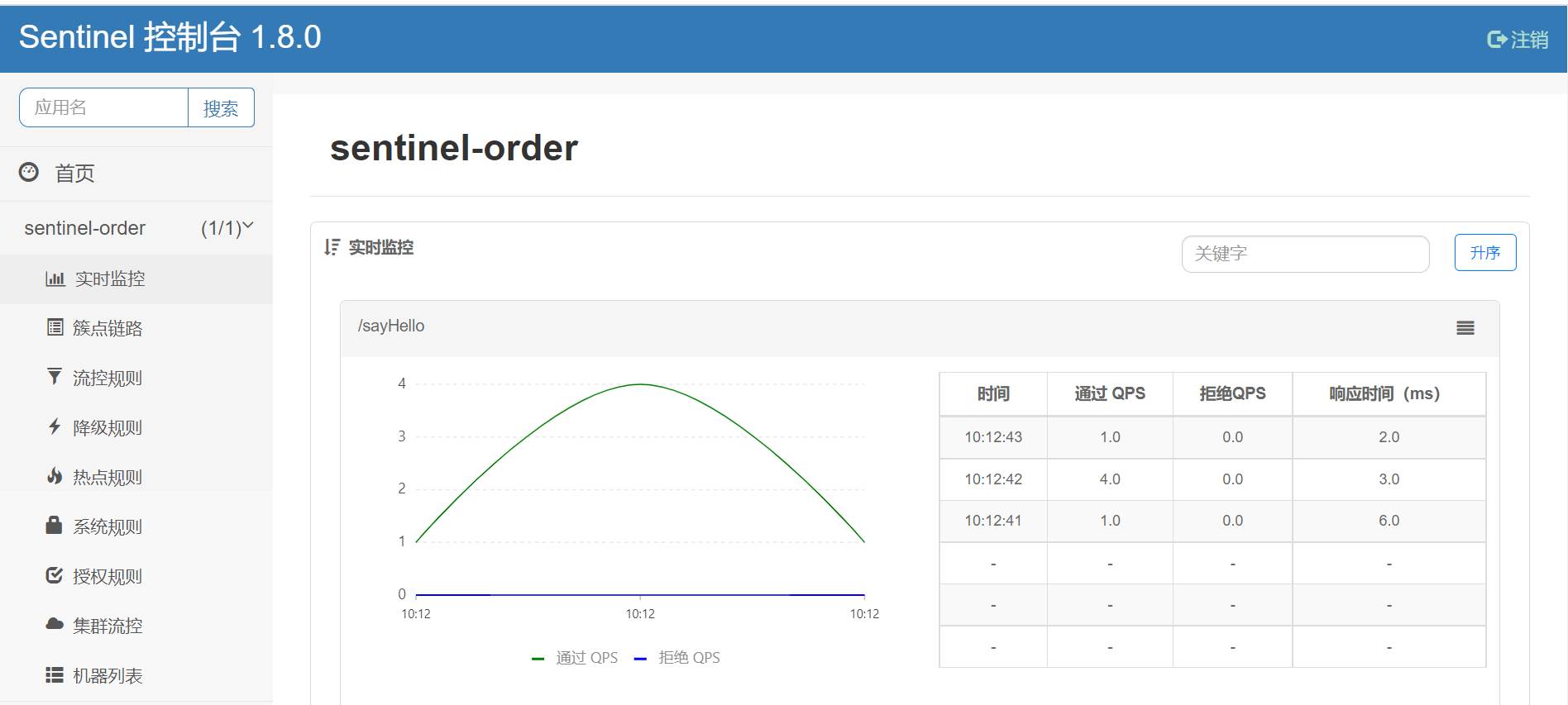This screenshot has height=705, width=1568.
Task: Click the 时间 column header
Action: tap(993, 393)
